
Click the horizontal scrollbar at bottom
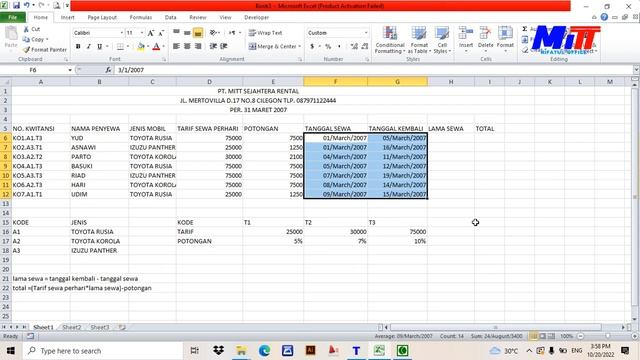496,327
